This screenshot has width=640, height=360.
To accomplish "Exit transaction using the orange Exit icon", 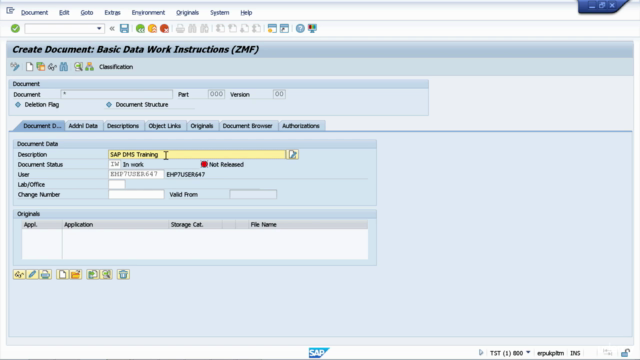I will [153, 29].
